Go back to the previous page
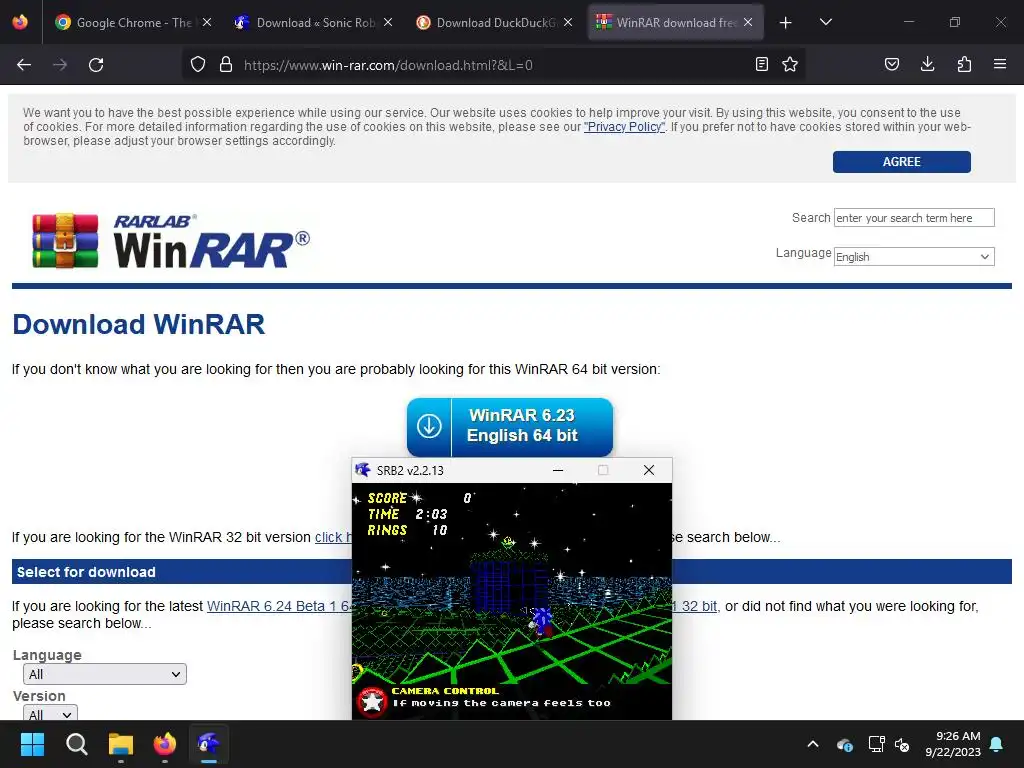 (x=24, y=65)
